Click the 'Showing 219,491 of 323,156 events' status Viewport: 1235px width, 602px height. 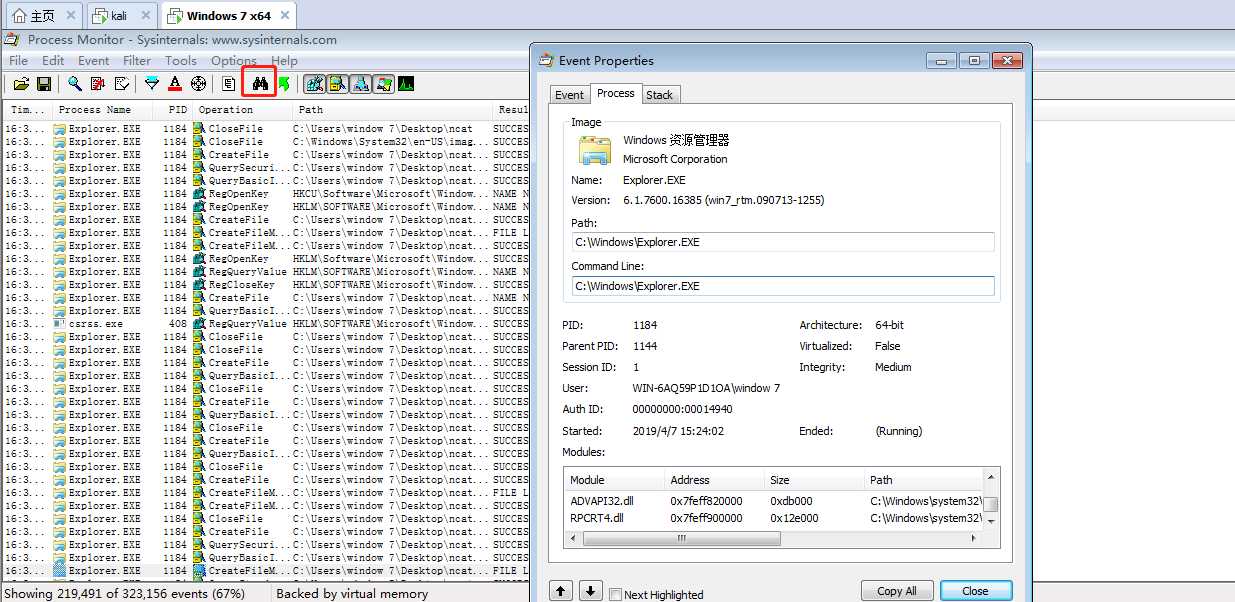point(125,594)
